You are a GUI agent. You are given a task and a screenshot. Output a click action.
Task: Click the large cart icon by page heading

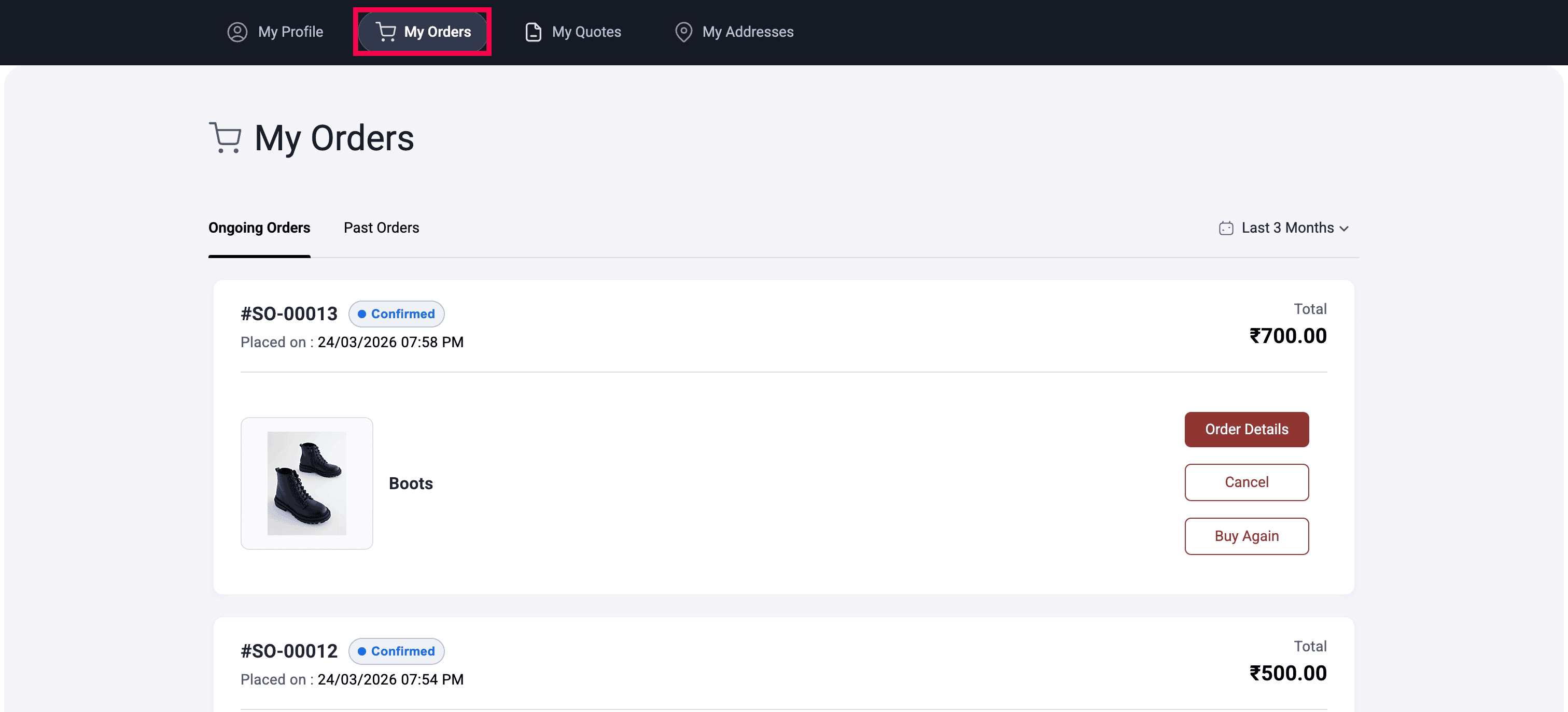pos(225,137)
